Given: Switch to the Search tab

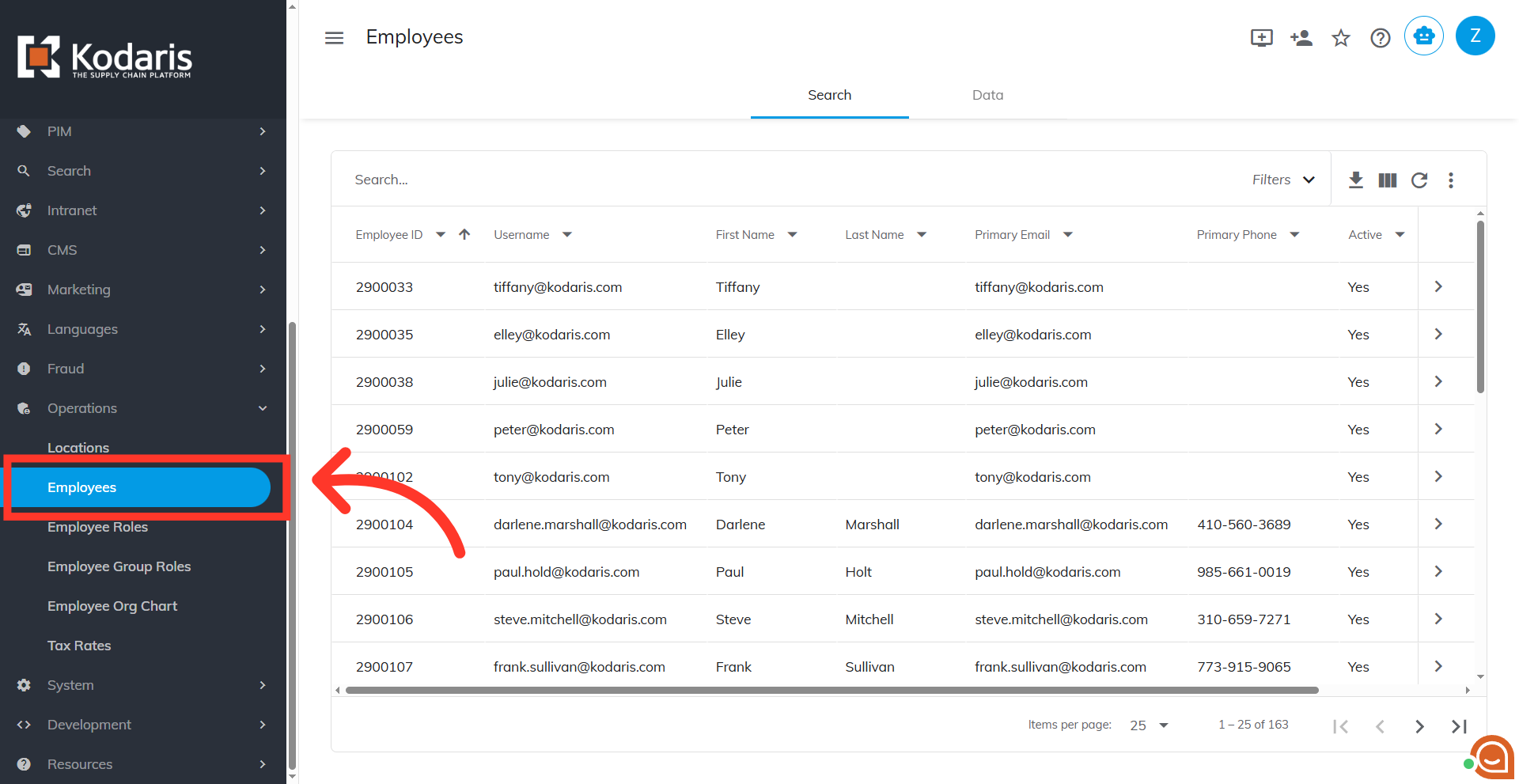Looking at the screenshot, I should [829, 95].
